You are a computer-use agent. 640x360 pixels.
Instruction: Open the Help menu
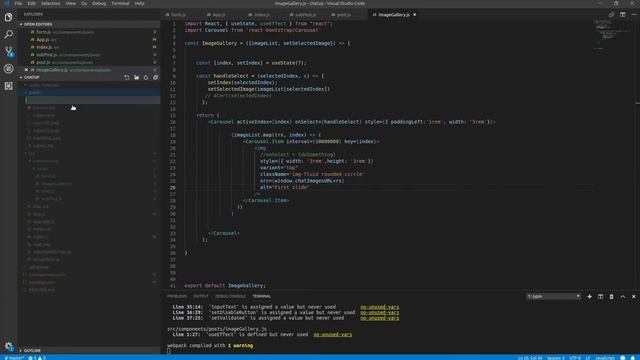click(139, 3)
